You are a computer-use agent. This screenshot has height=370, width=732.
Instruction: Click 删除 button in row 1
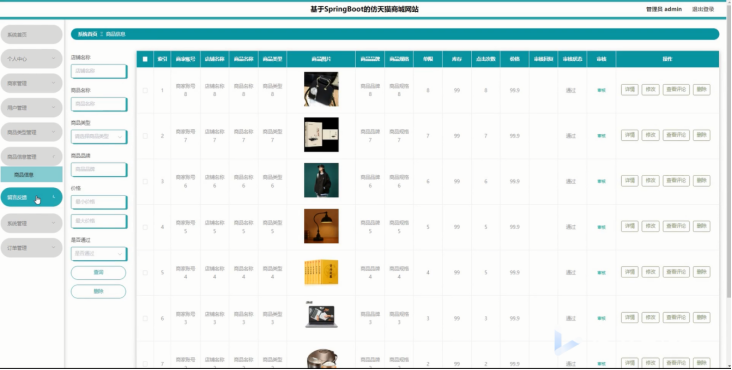tap(702, 90)
